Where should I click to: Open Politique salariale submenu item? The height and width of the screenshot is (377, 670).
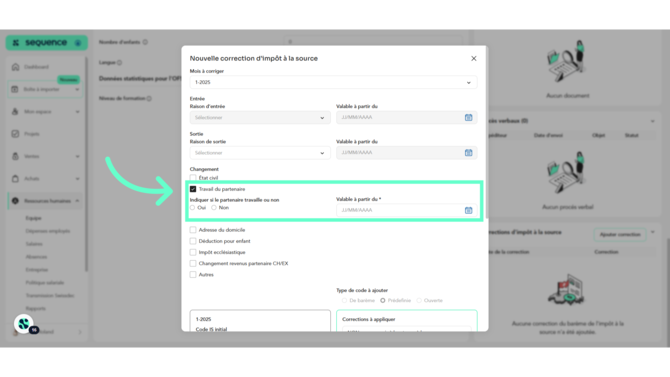[x=44, y=283]
